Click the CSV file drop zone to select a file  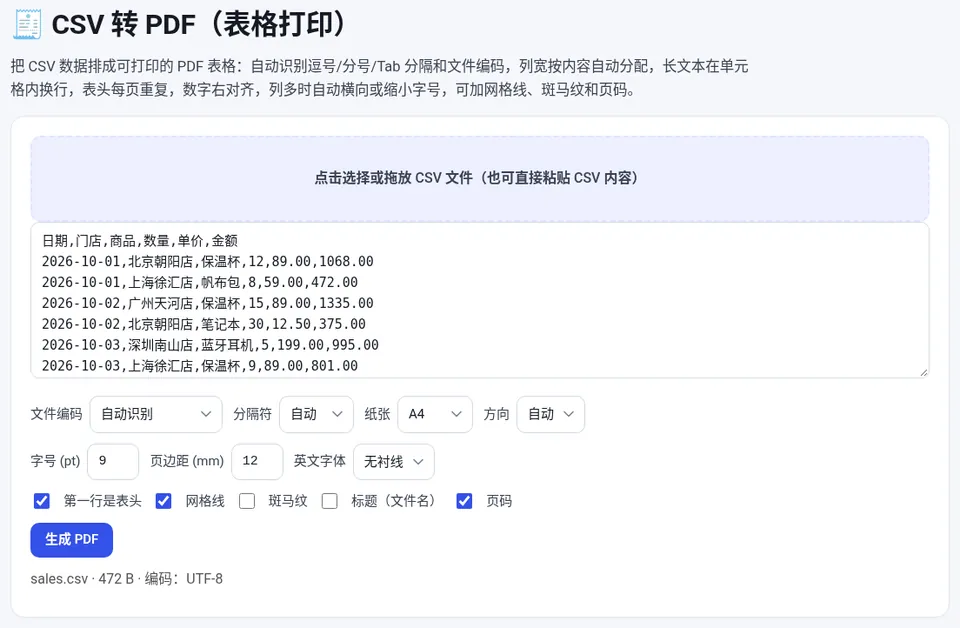479,178
